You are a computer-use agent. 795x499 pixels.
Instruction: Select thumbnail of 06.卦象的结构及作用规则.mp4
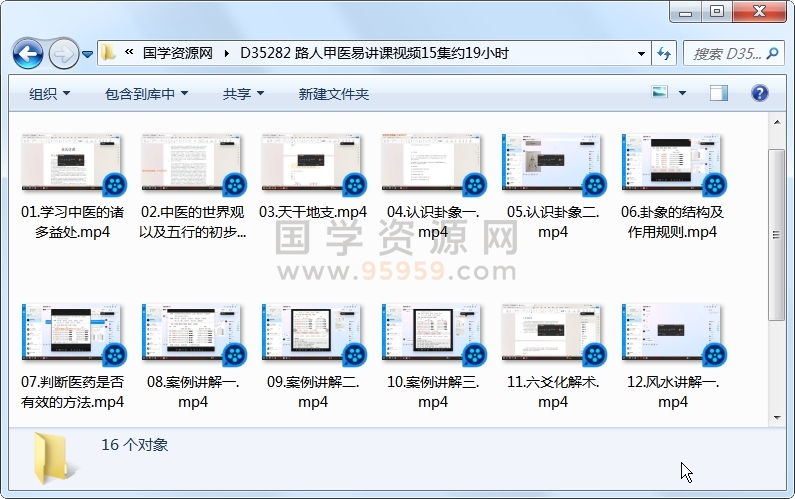[672, 162]
